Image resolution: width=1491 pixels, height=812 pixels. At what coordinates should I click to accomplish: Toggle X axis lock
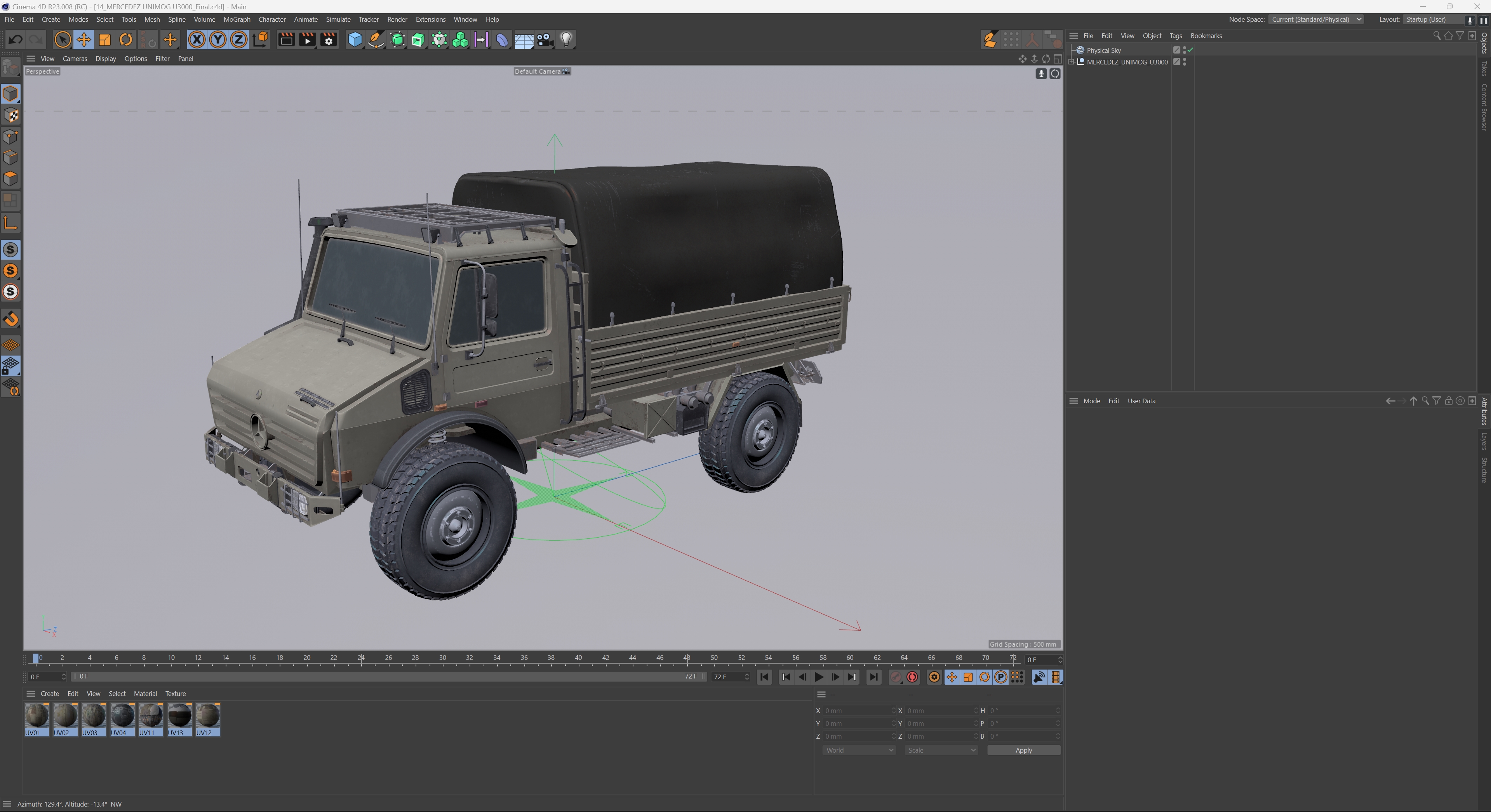(x=196, y=39)
